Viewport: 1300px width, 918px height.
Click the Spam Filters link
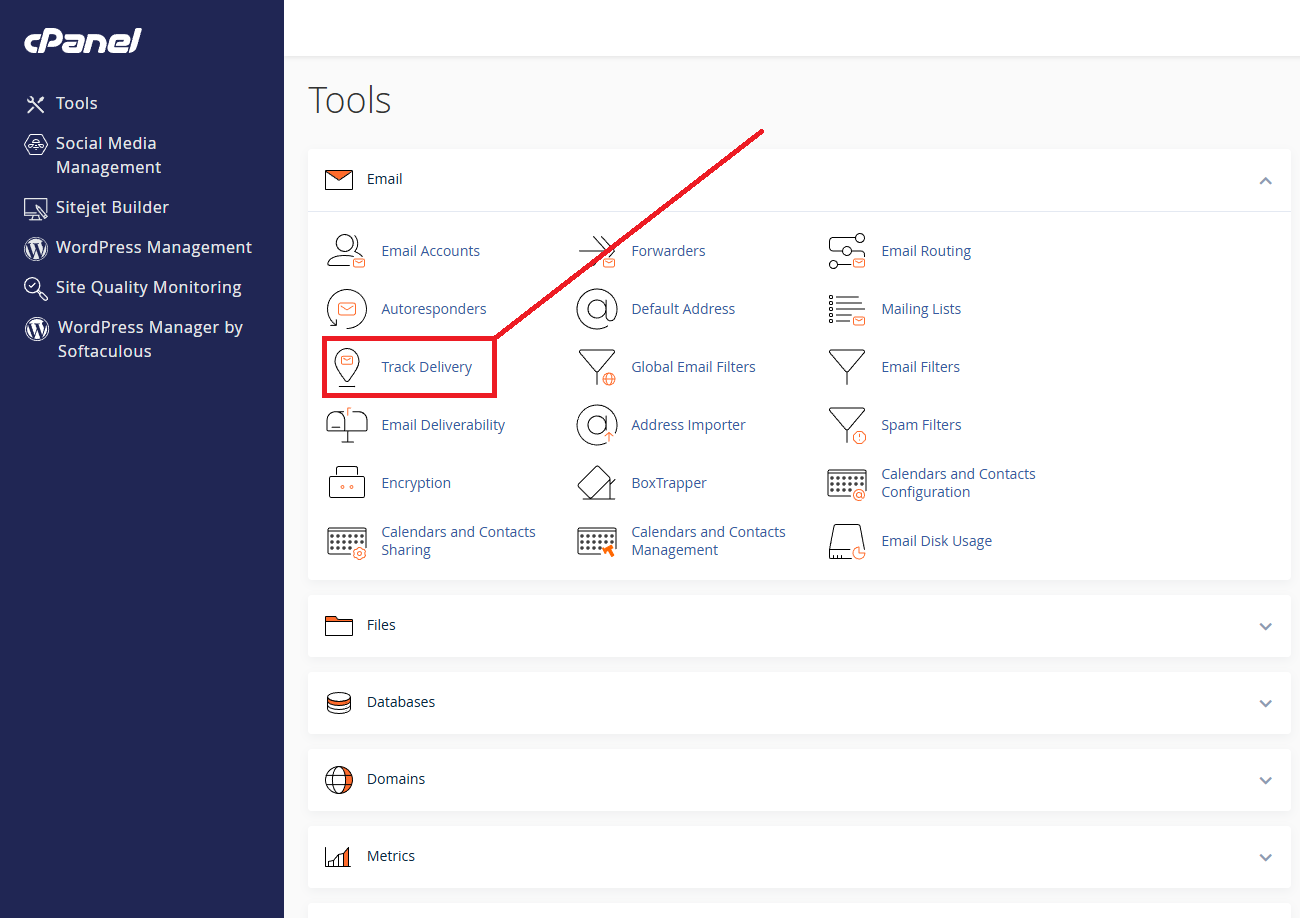click(x=921, y=425)
